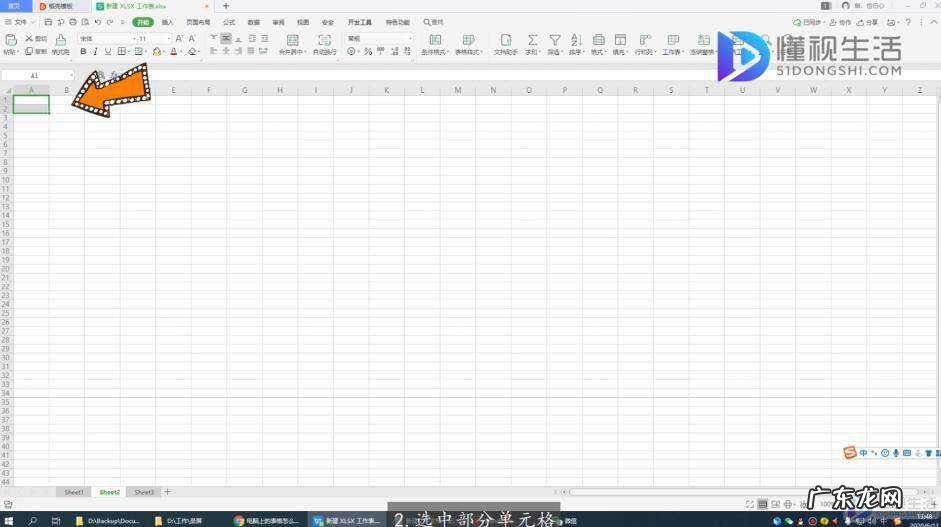The width and height of the screenshot is (941, 527).
Task: Click the Sort A-Z icon
Action: (x=575, y=44)
